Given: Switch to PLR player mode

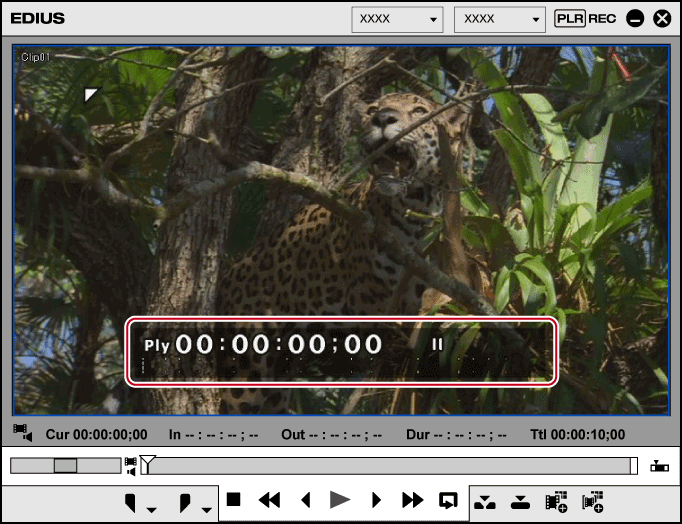Looking at the screenshot, I should pos(570,19).
